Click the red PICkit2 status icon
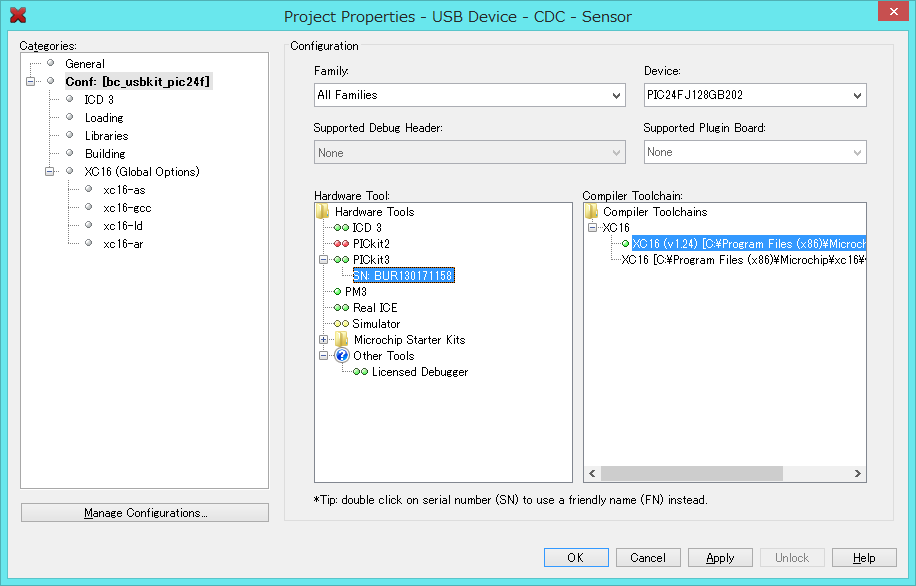 (341, 244)
